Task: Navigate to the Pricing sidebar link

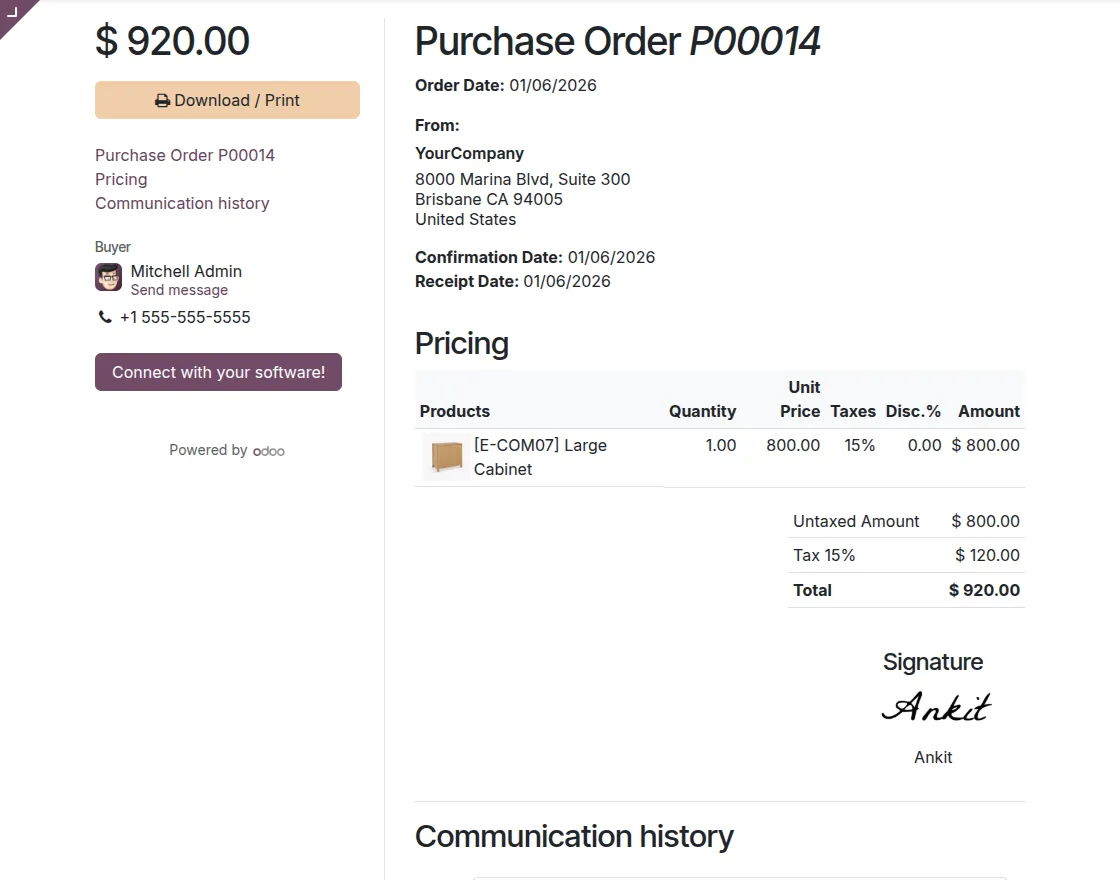Action: pyautogui.click(x=121, y=179)
